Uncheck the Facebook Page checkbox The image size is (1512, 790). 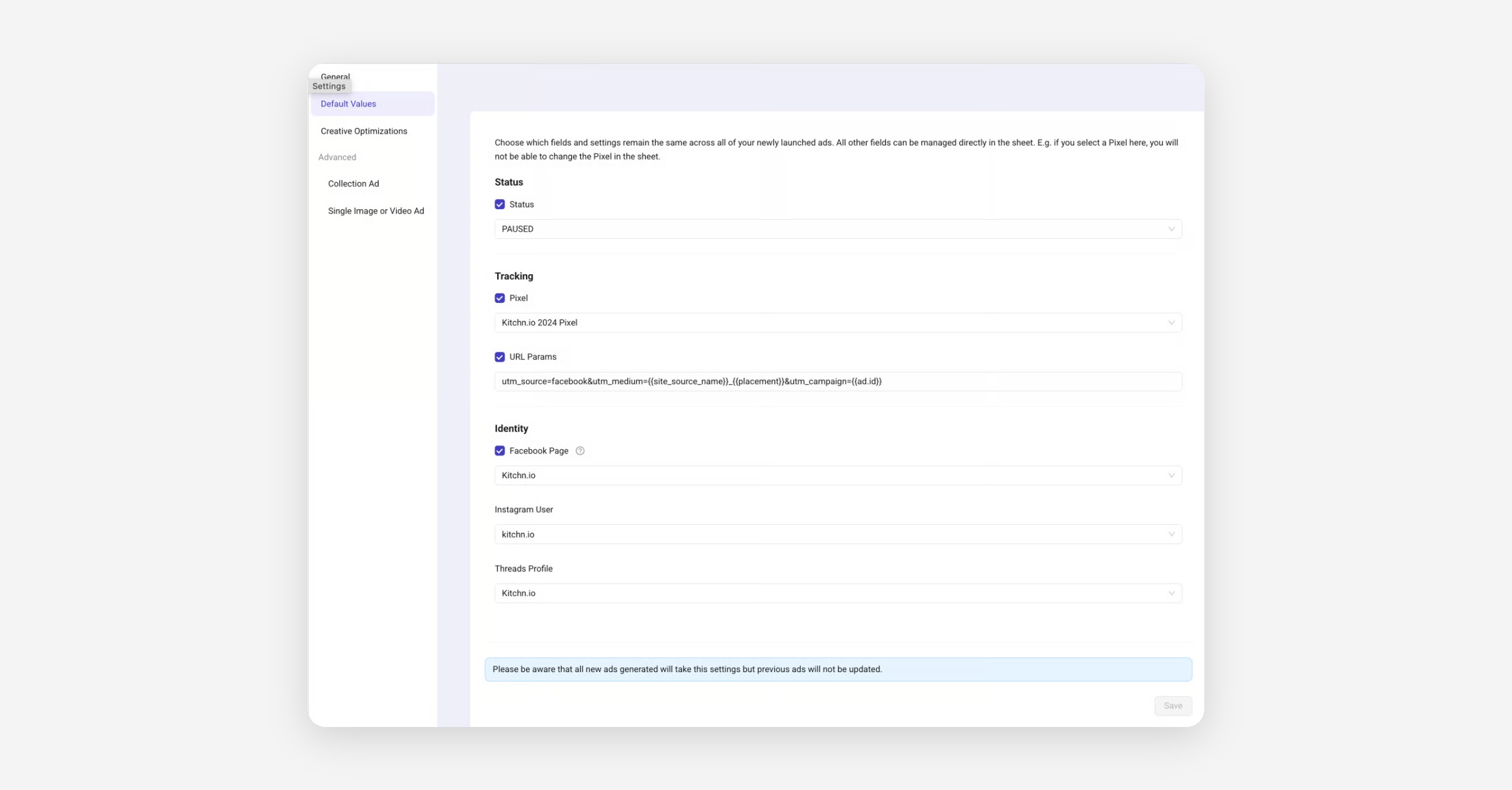(x=500, y=450)
